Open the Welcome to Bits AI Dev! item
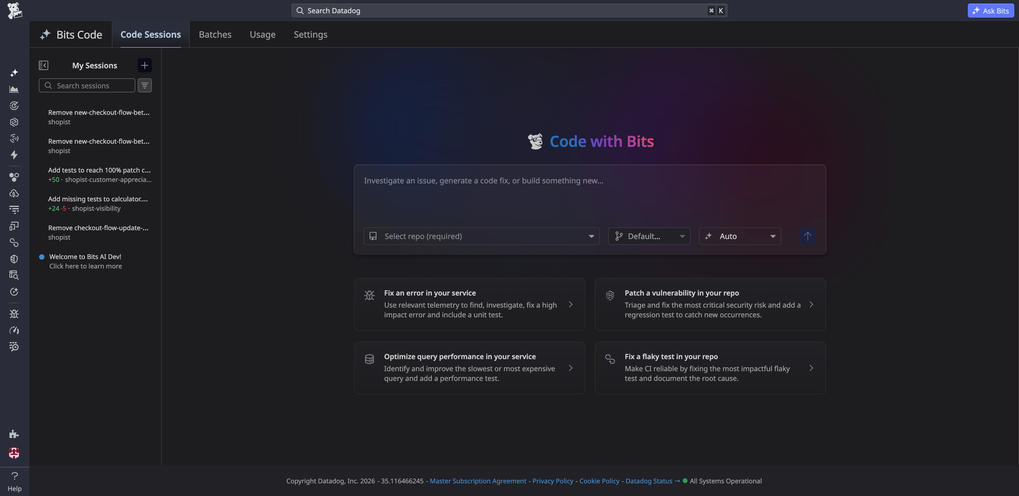 pyautogui.click(x=84, y=261)
